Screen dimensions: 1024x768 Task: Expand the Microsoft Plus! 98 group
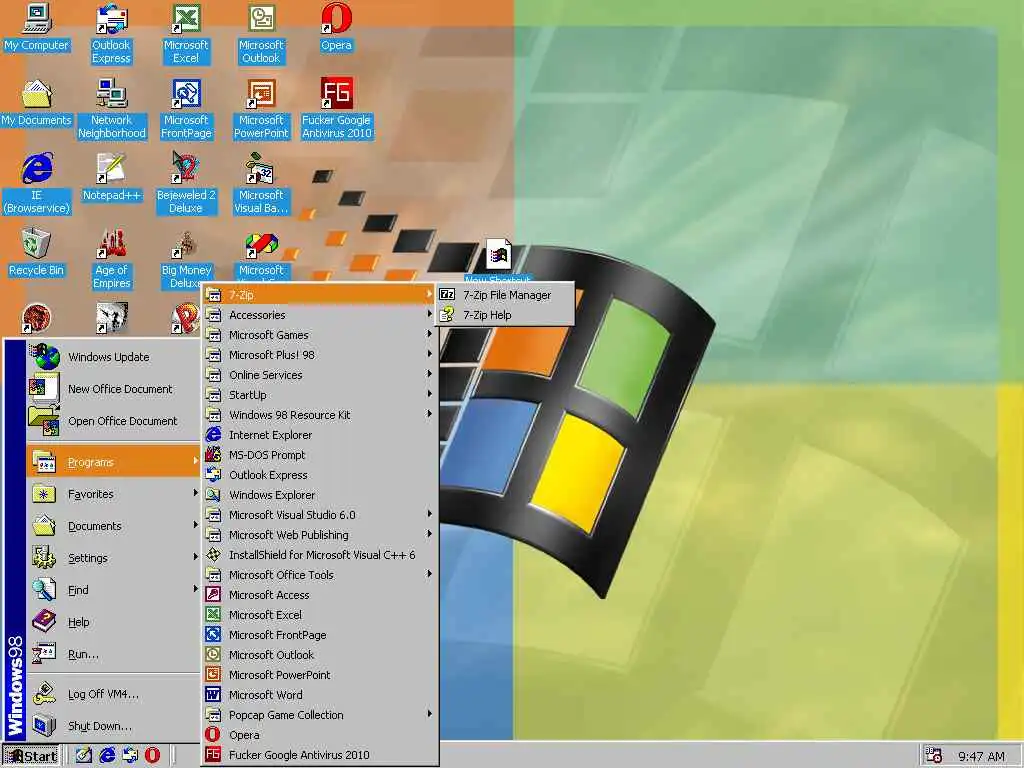[x=319, y=355]
